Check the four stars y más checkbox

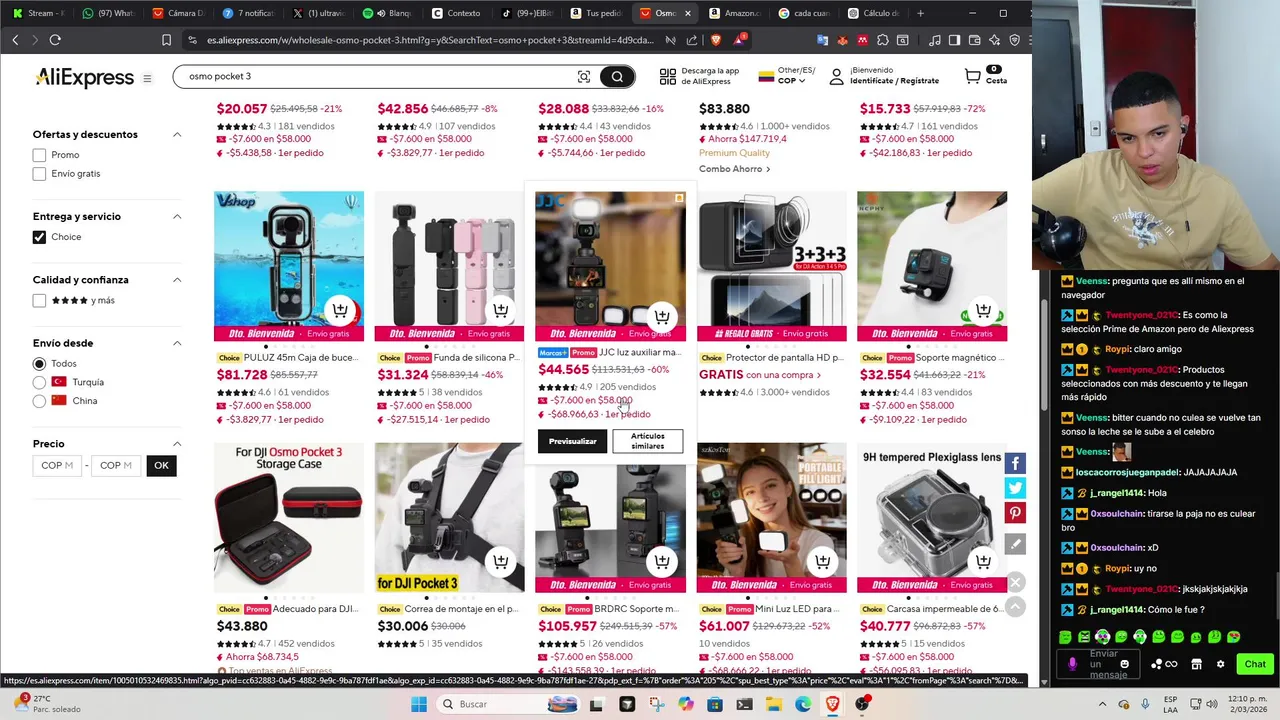39,300
